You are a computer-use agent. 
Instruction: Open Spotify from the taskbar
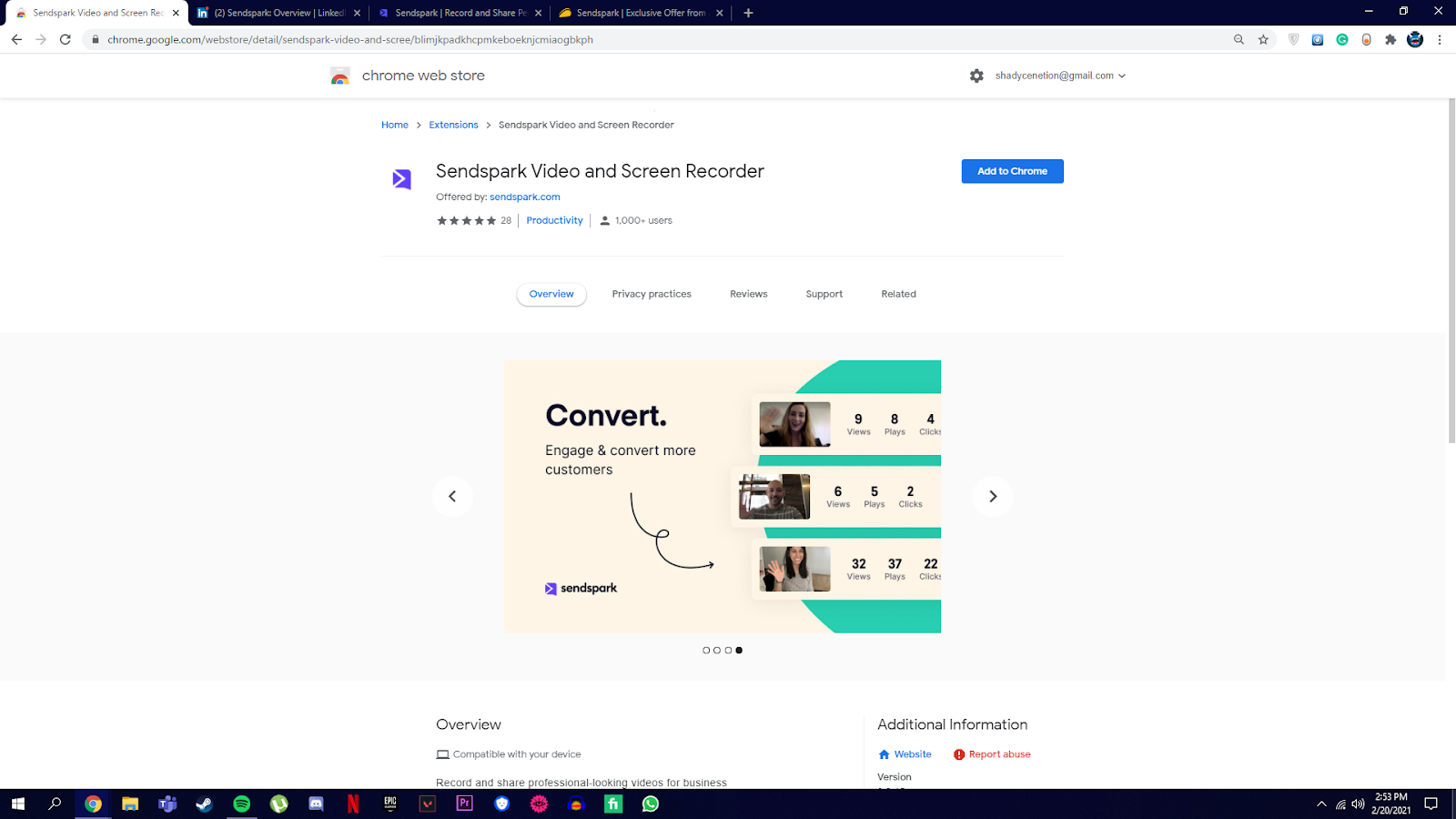[x=242, y=804]
